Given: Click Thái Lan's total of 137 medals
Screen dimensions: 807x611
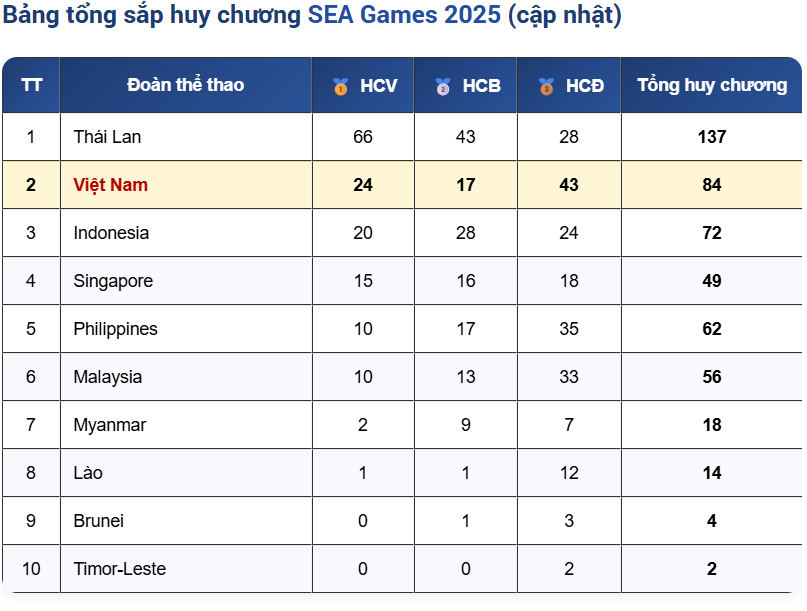Looking at the screenshot, I should (x=711, y=137).
